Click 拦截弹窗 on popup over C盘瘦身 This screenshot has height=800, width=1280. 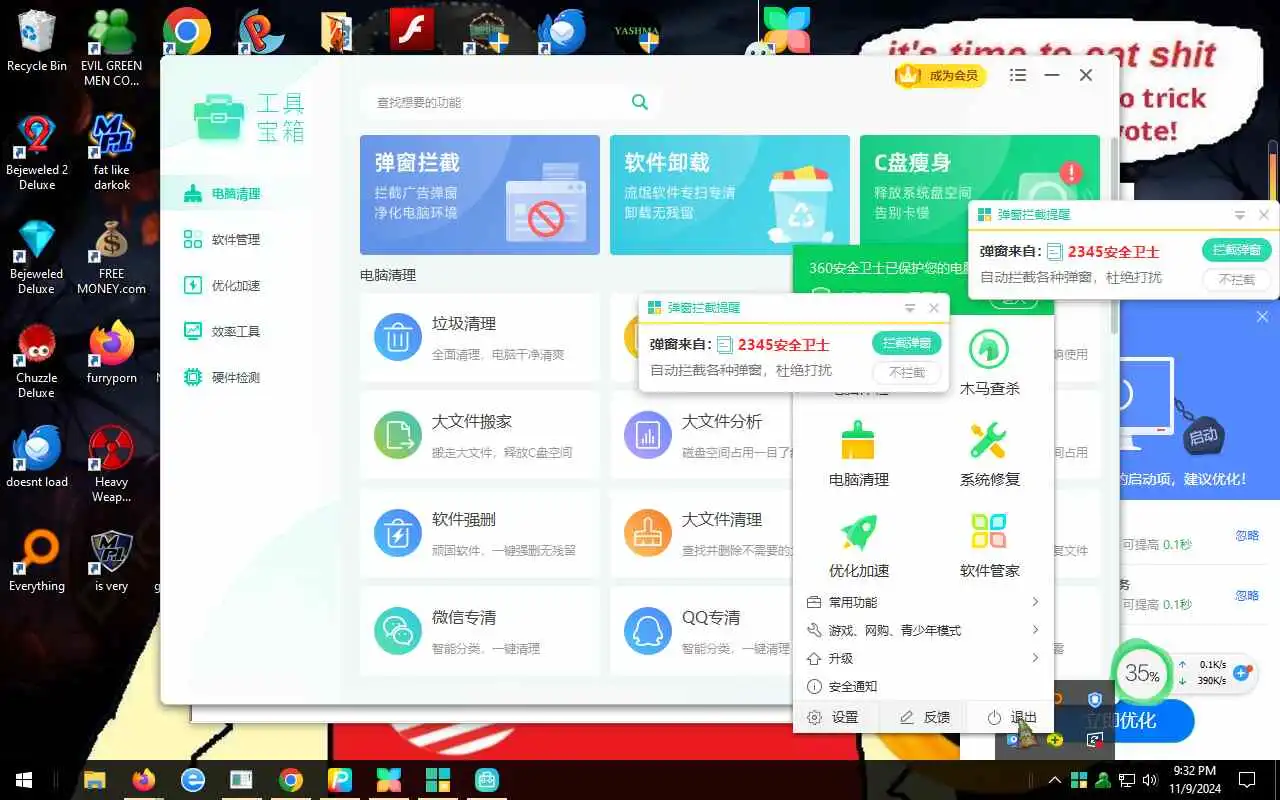pos(1237,250)
